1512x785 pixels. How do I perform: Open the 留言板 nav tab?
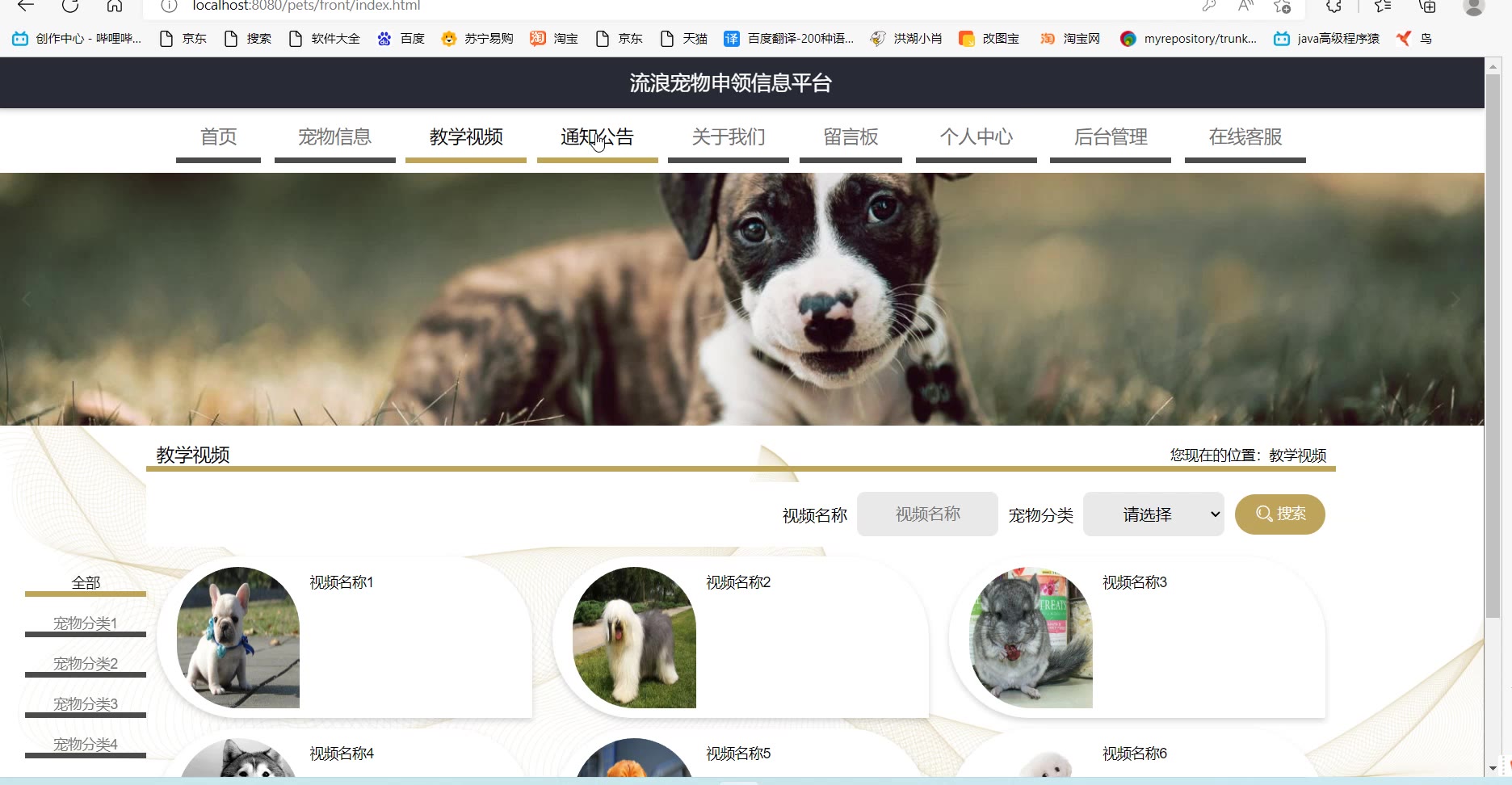(x=850, y=137)
